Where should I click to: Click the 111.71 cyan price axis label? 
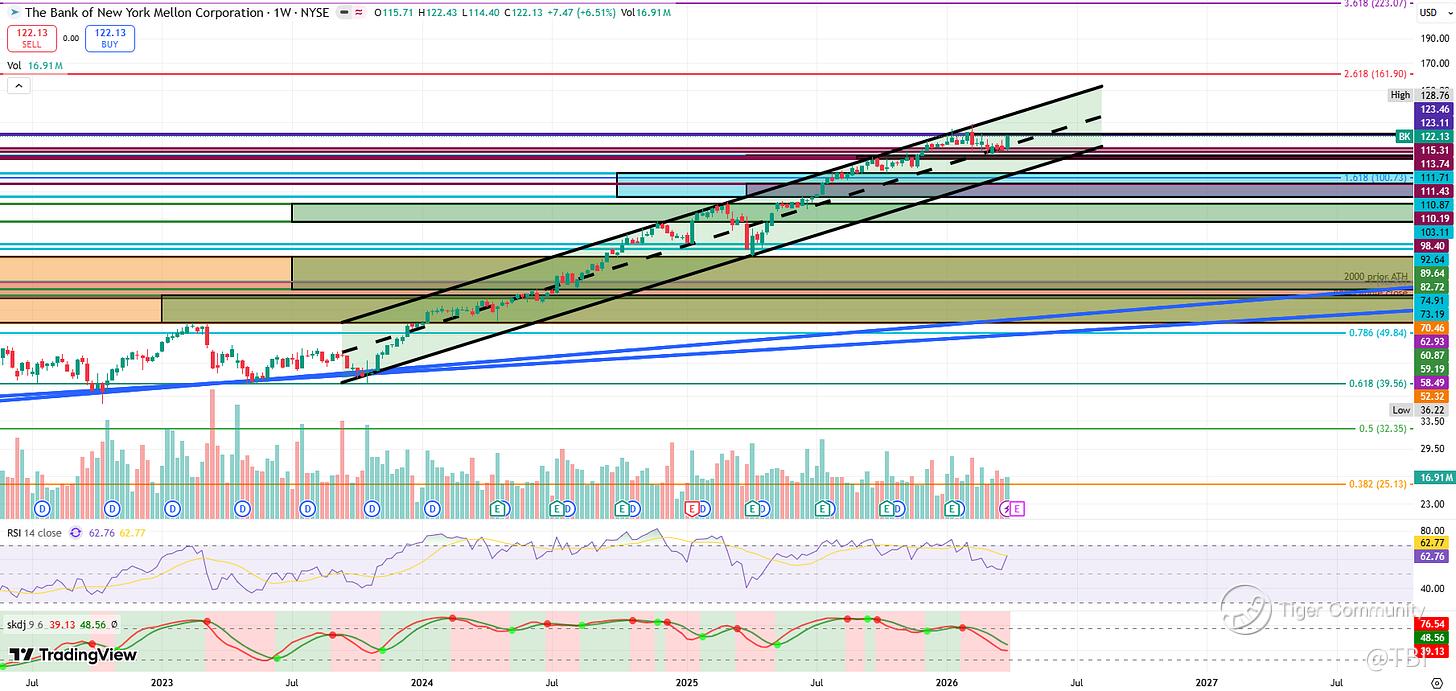(x=1434, y=177)
